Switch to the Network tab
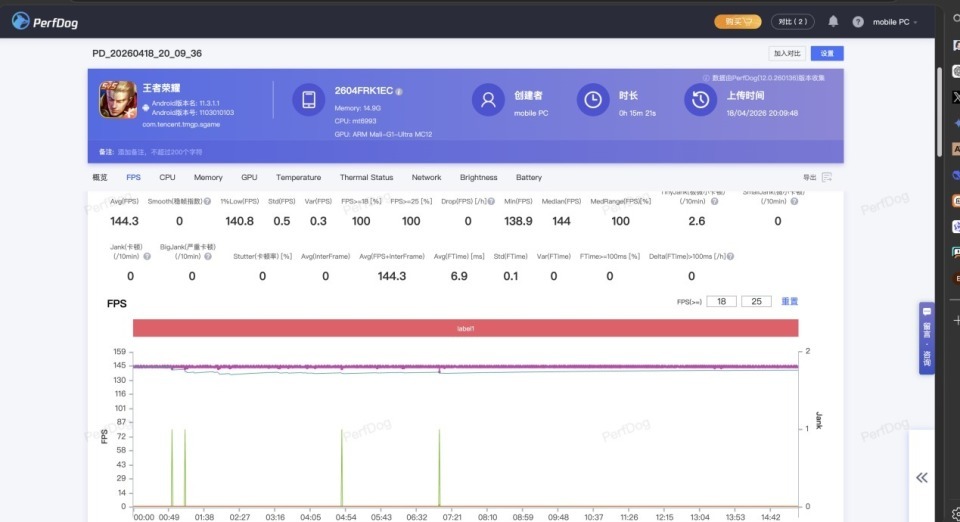The height and width of the screenshot is (522, 960). pos(426,177)
